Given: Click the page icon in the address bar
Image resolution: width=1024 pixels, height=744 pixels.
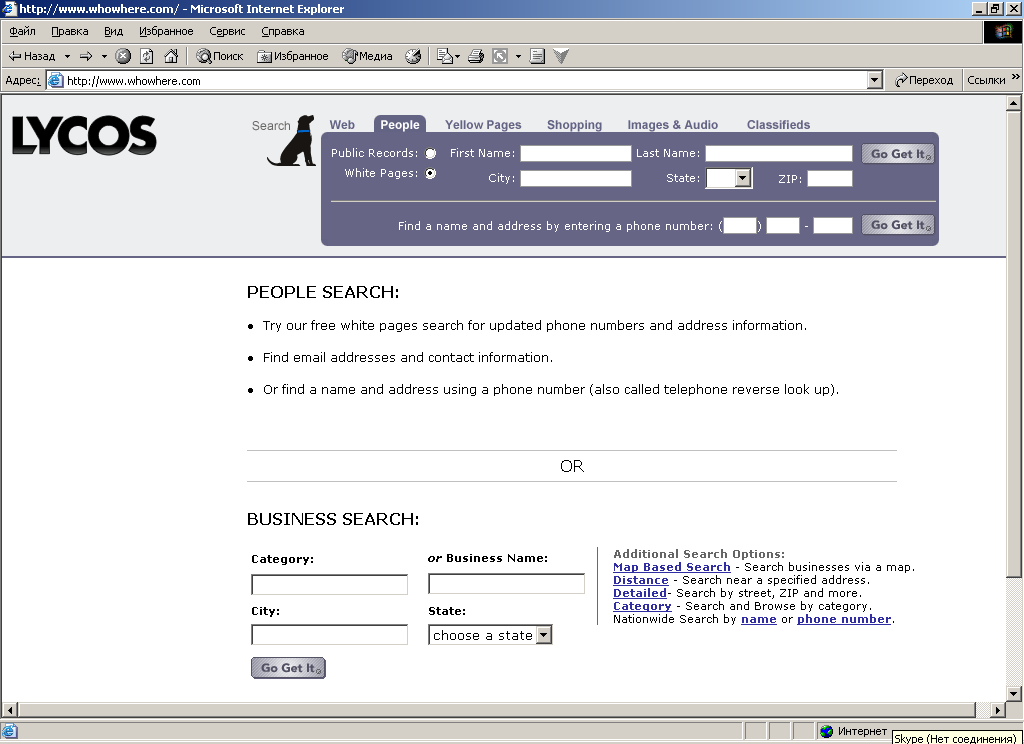Looking at the screenshot, I should point(56,80).
